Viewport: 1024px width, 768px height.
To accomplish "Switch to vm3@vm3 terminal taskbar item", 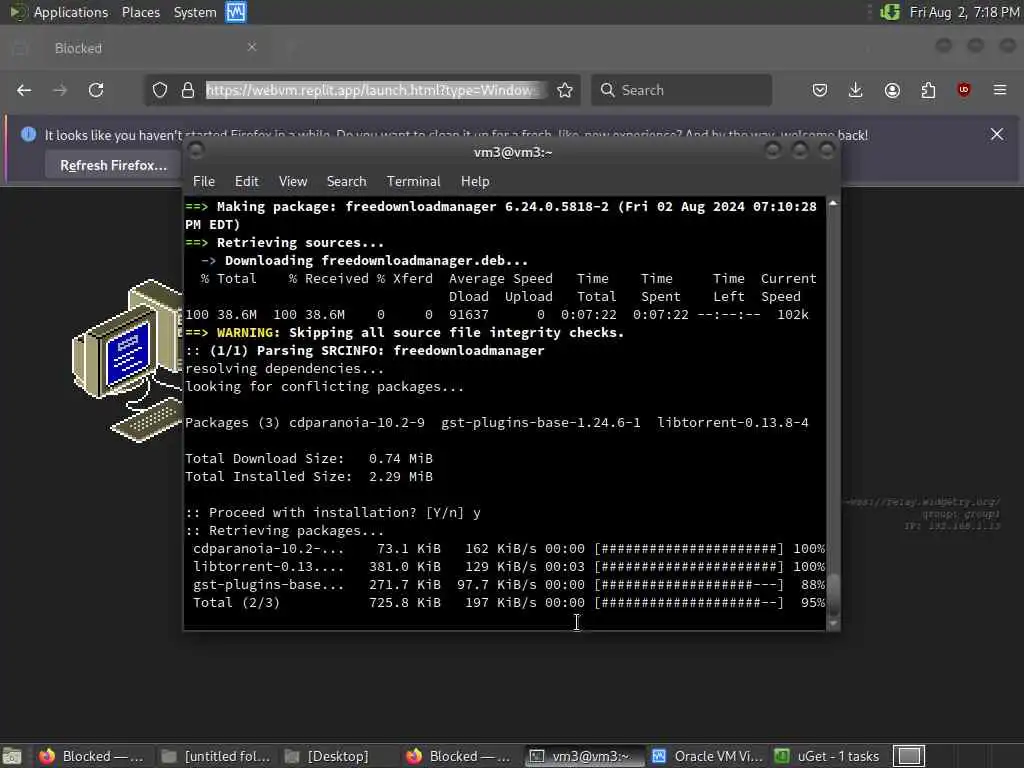I will (583, 756).
